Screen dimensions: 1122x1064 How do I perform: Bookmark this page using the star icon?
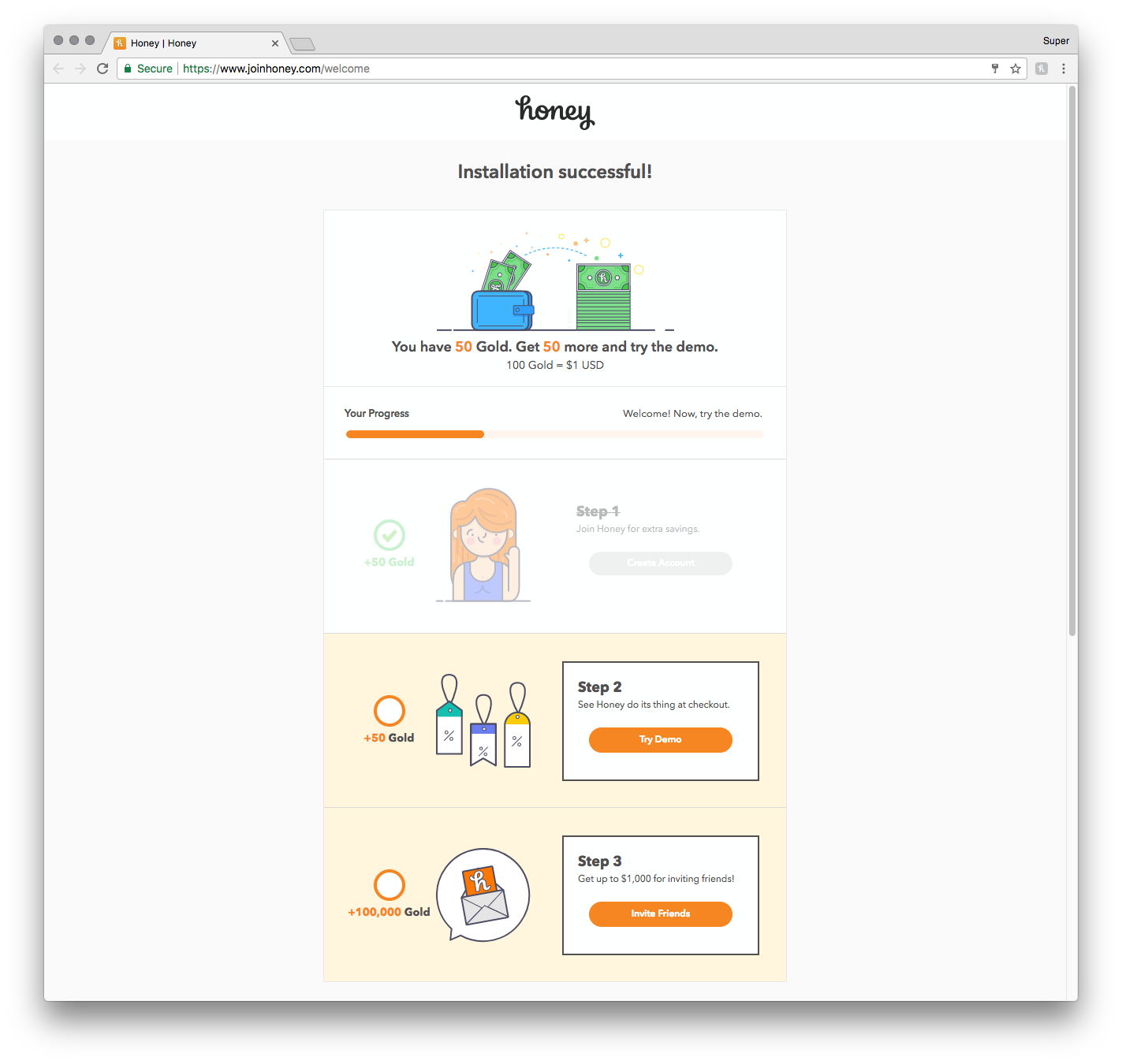tap(1016, 69)
